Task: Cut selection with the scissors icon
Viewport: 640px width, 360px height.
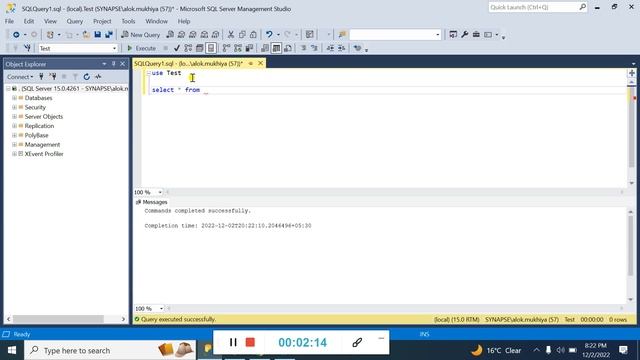Action: coord(231,35)
